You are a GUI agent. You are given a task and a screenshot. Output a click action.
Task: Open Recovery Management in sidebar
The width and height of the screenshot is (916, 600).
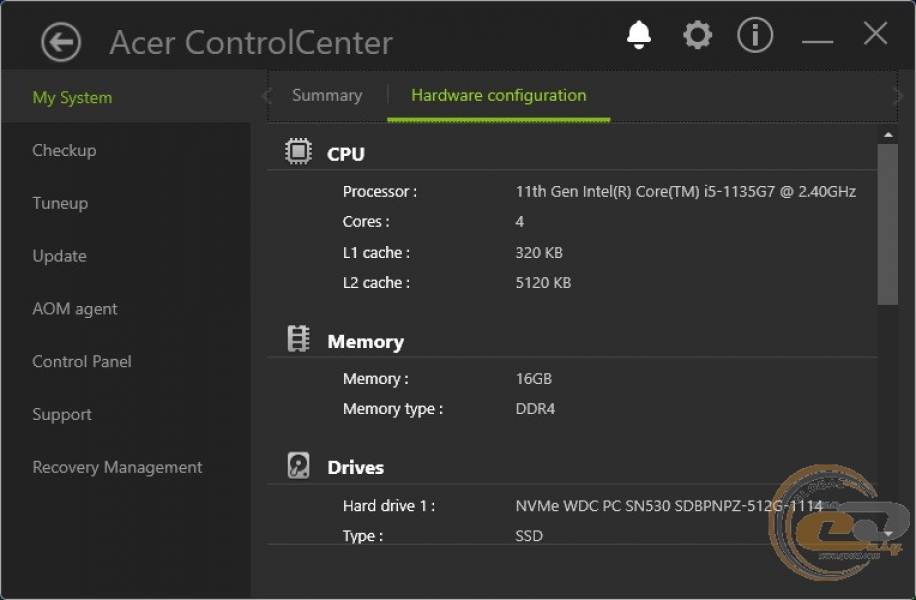click(117, 467)
